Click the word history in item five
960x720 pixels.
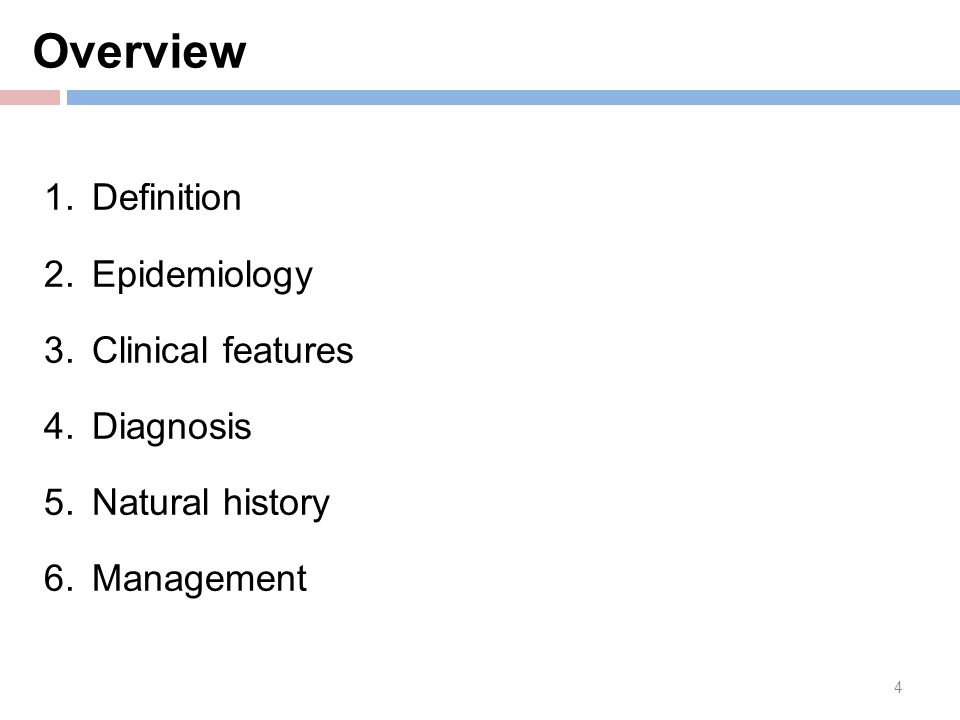(x=276, y=504)
